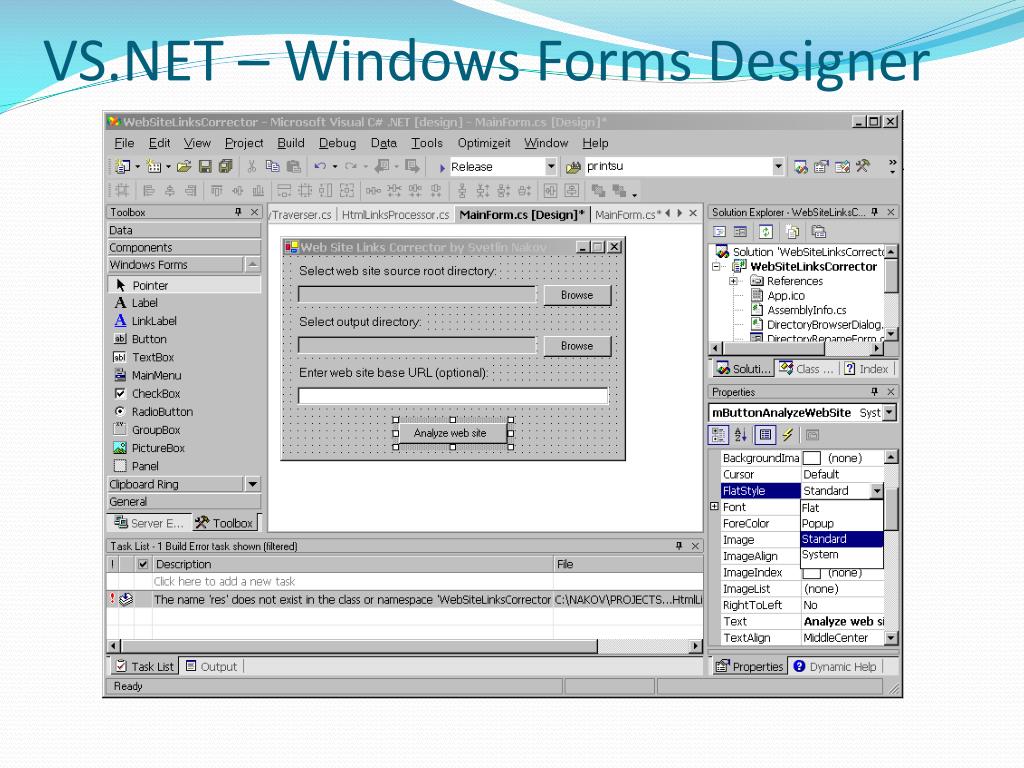Image resolution: width=1024 pixels, height=768 pixels.
Task: Click the Paste clipboard icon
Action: pos(294,167)
